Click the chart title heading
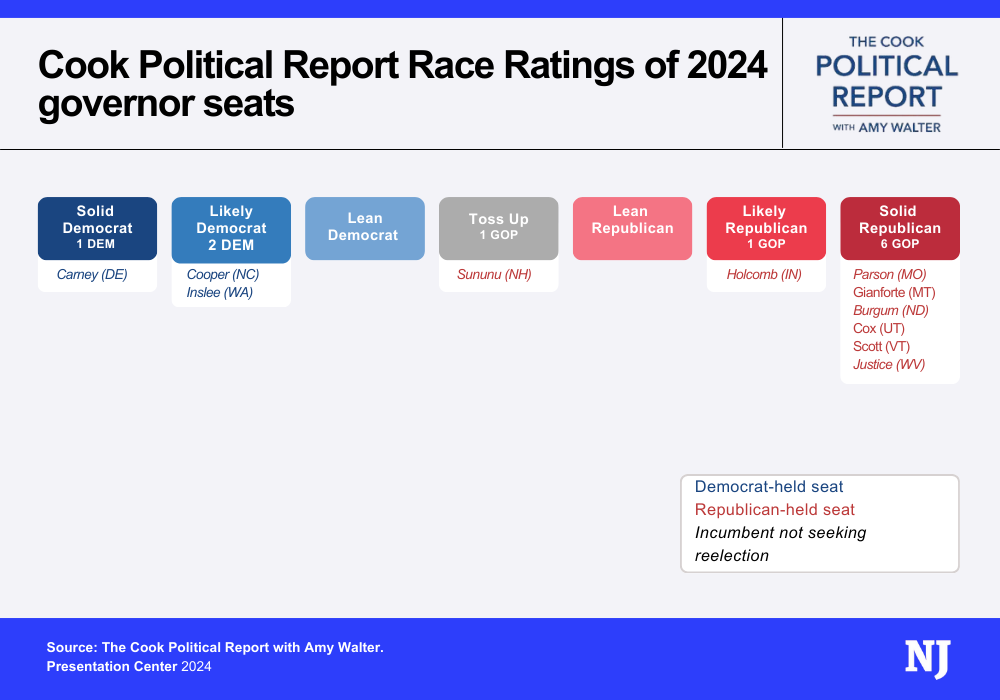 click(x=402, y=85)
